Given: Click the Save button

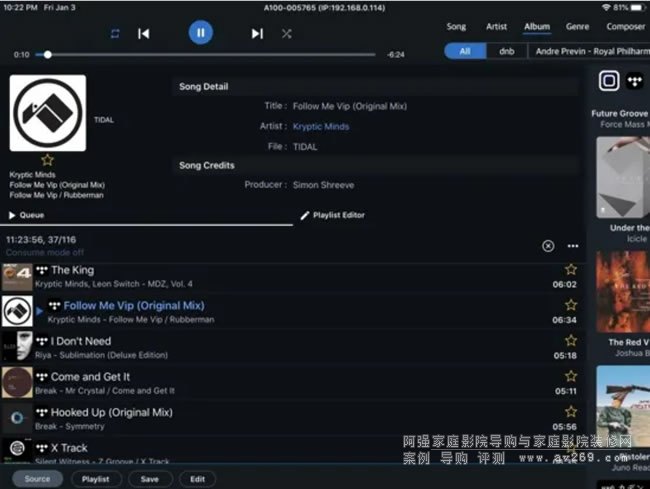Looking at the screenshot, I should point(149,479).
